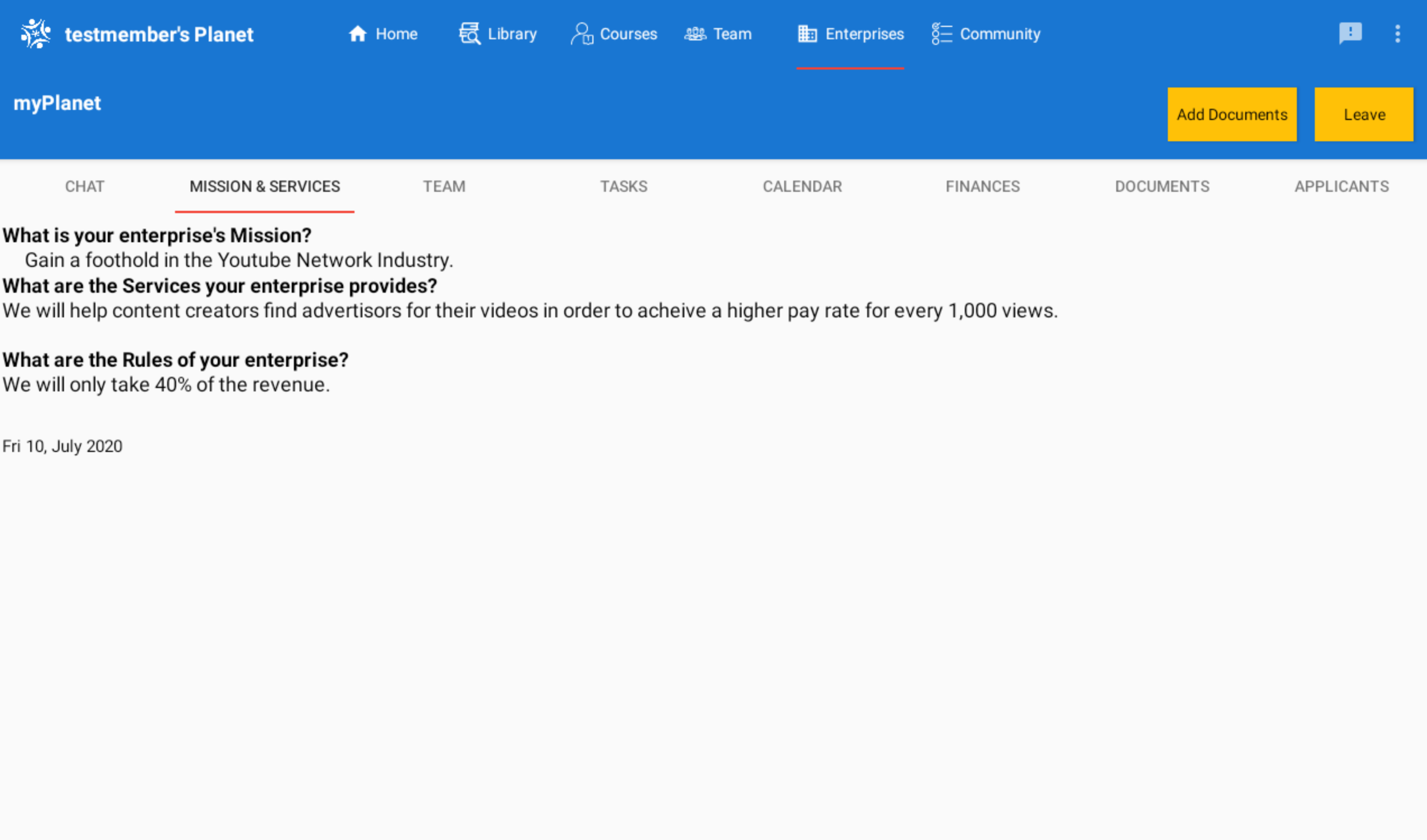Click the Add Documents button
Viewport: 1427px width, 840px height.
pyautogui.click(x=1232, y=114)
